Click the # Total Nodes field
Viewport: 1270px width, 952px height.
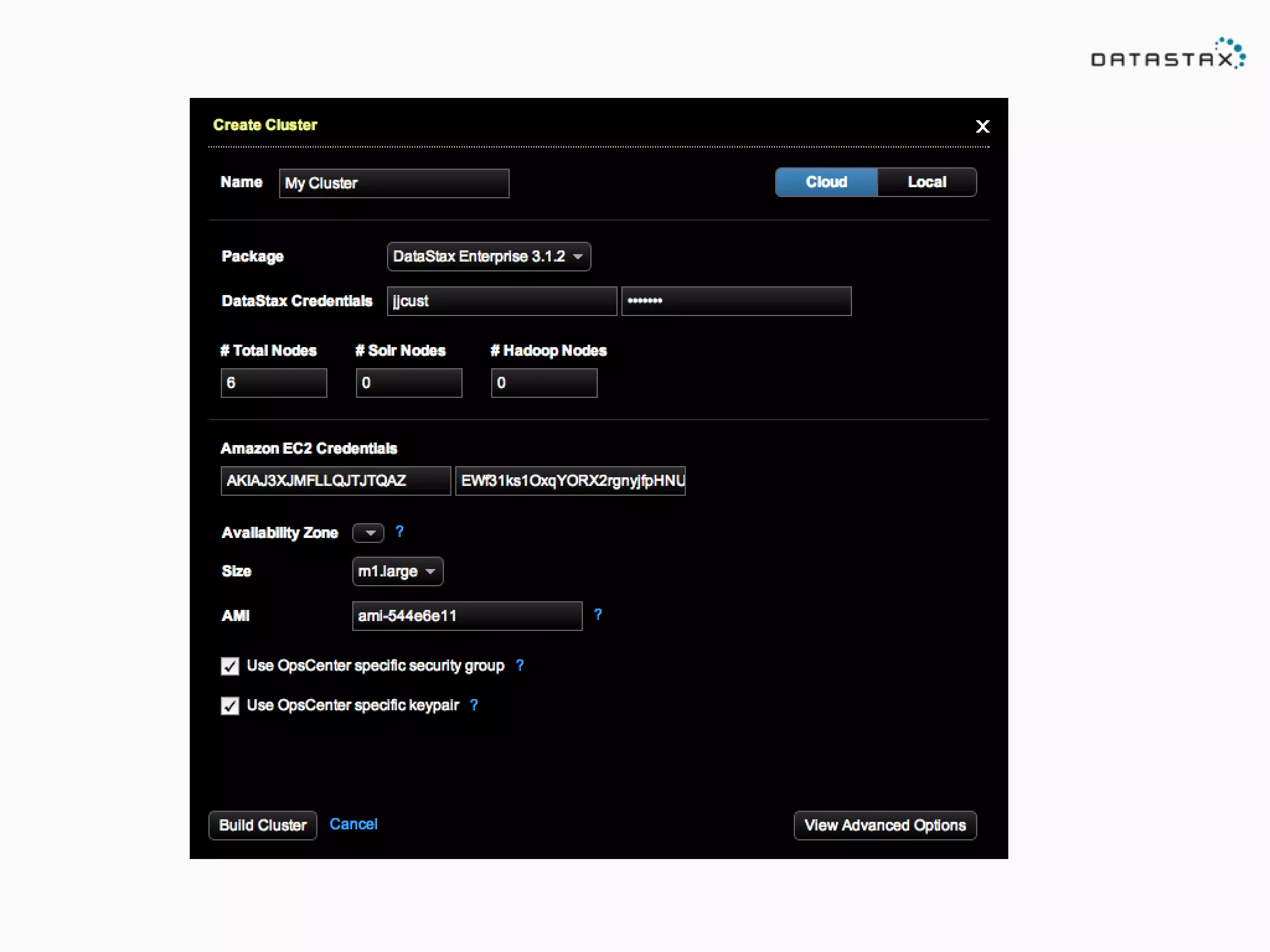[273, 383]
